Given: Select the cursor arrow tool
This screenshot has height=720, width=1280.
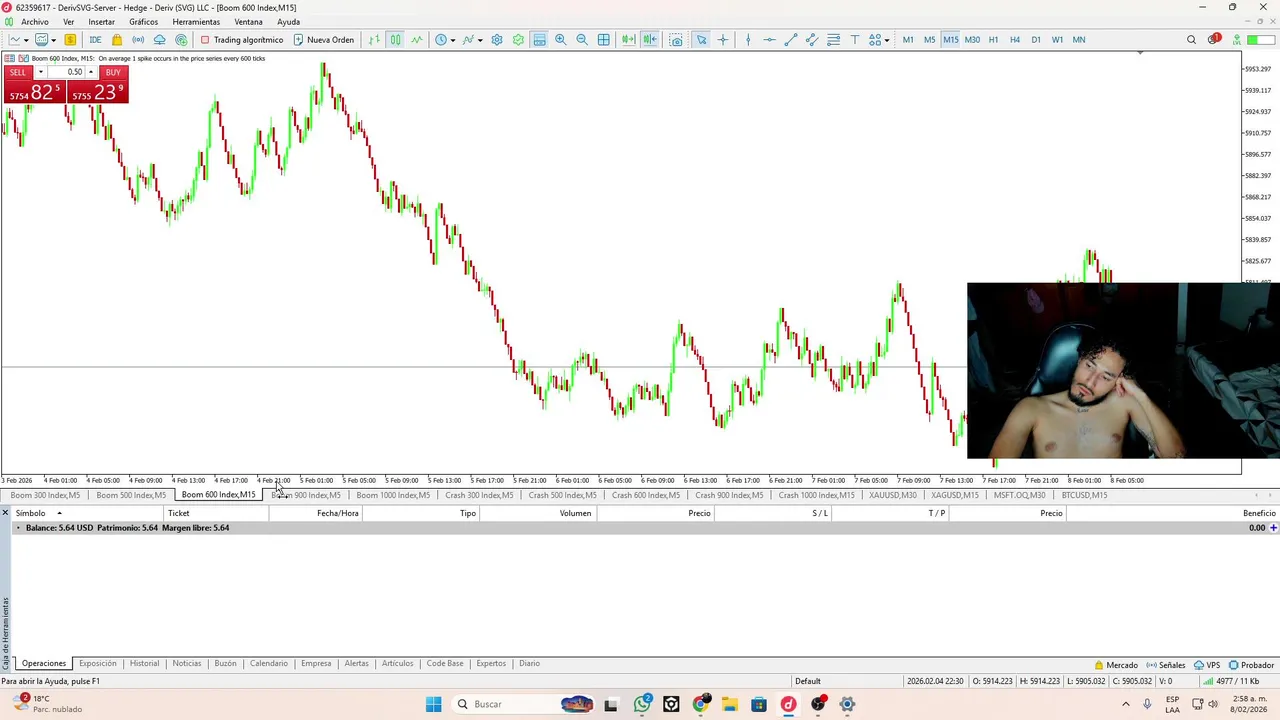Looking at the screenshot, I should click(x=701, y=40).
